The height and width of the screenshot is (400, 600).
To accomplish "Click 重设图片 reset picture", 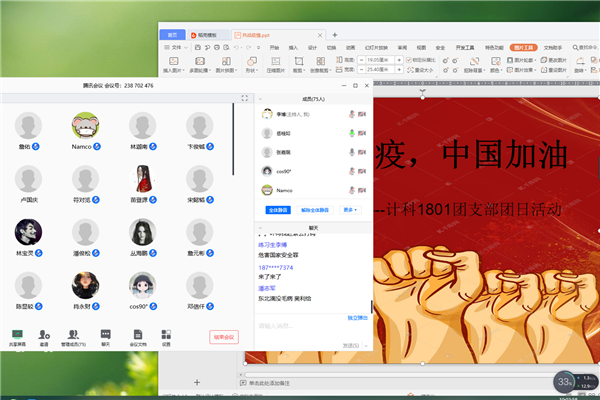I will (x=554, y=70).
